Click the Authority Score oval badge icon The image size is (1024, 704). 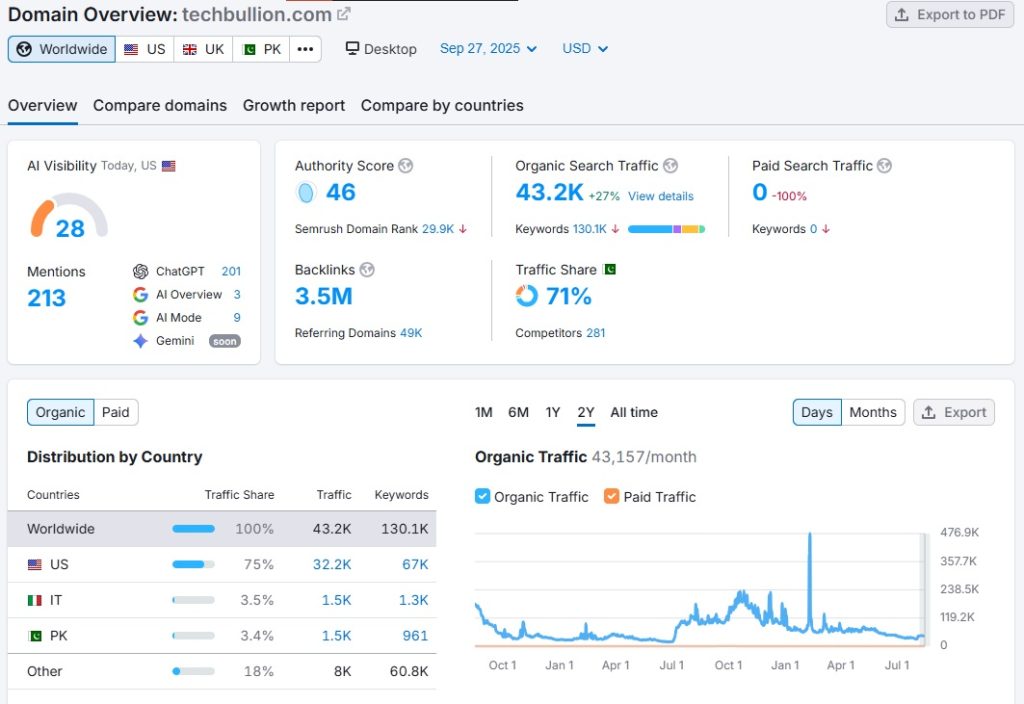pos(305,193)
